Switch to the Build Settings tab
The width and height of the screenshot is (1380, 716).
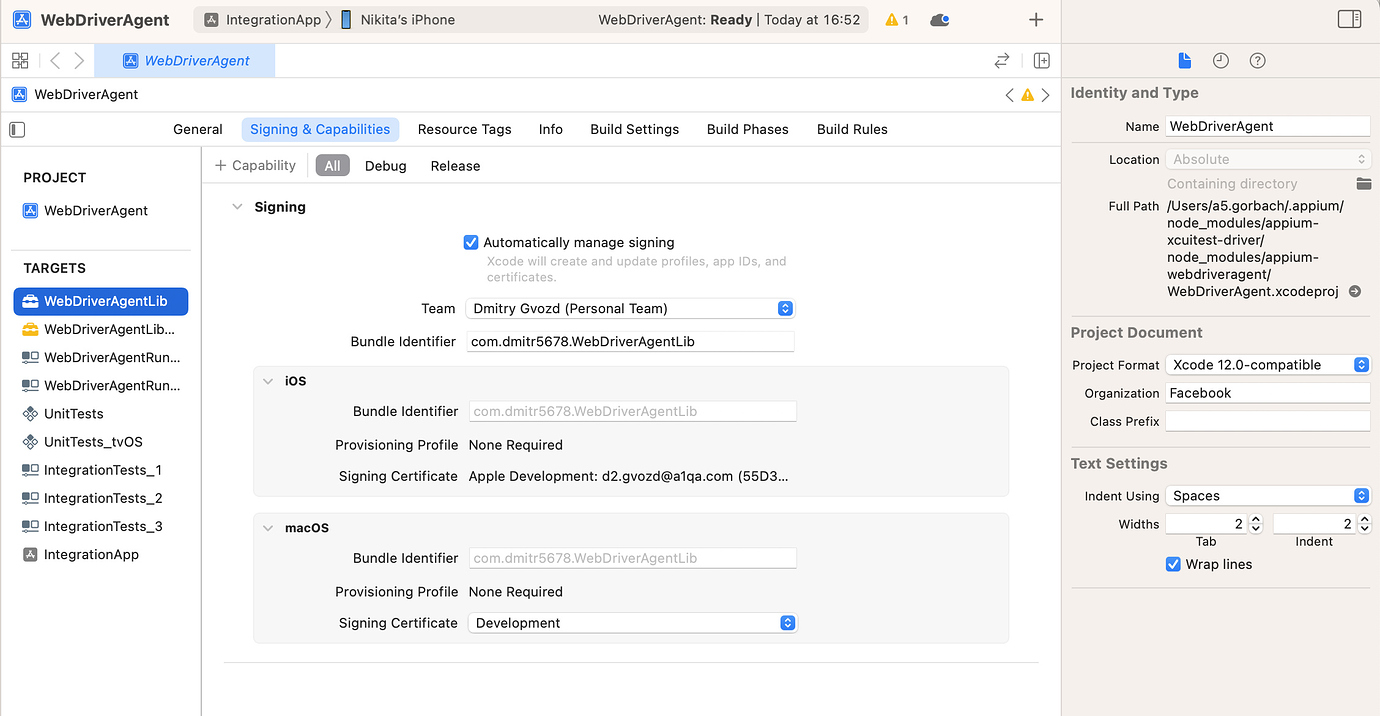pyautogui.click(x=634, y=129)
